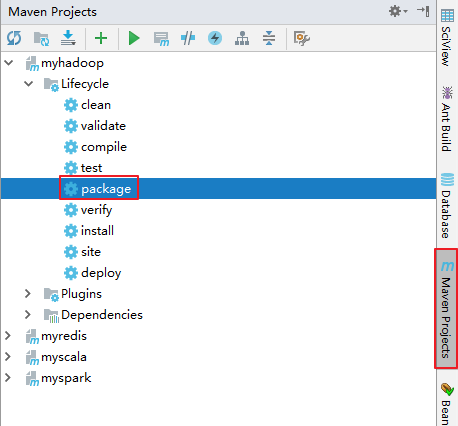Open the Database side tab
The height and width of the screenshot is (426, 458).
(x=447, y=205)
